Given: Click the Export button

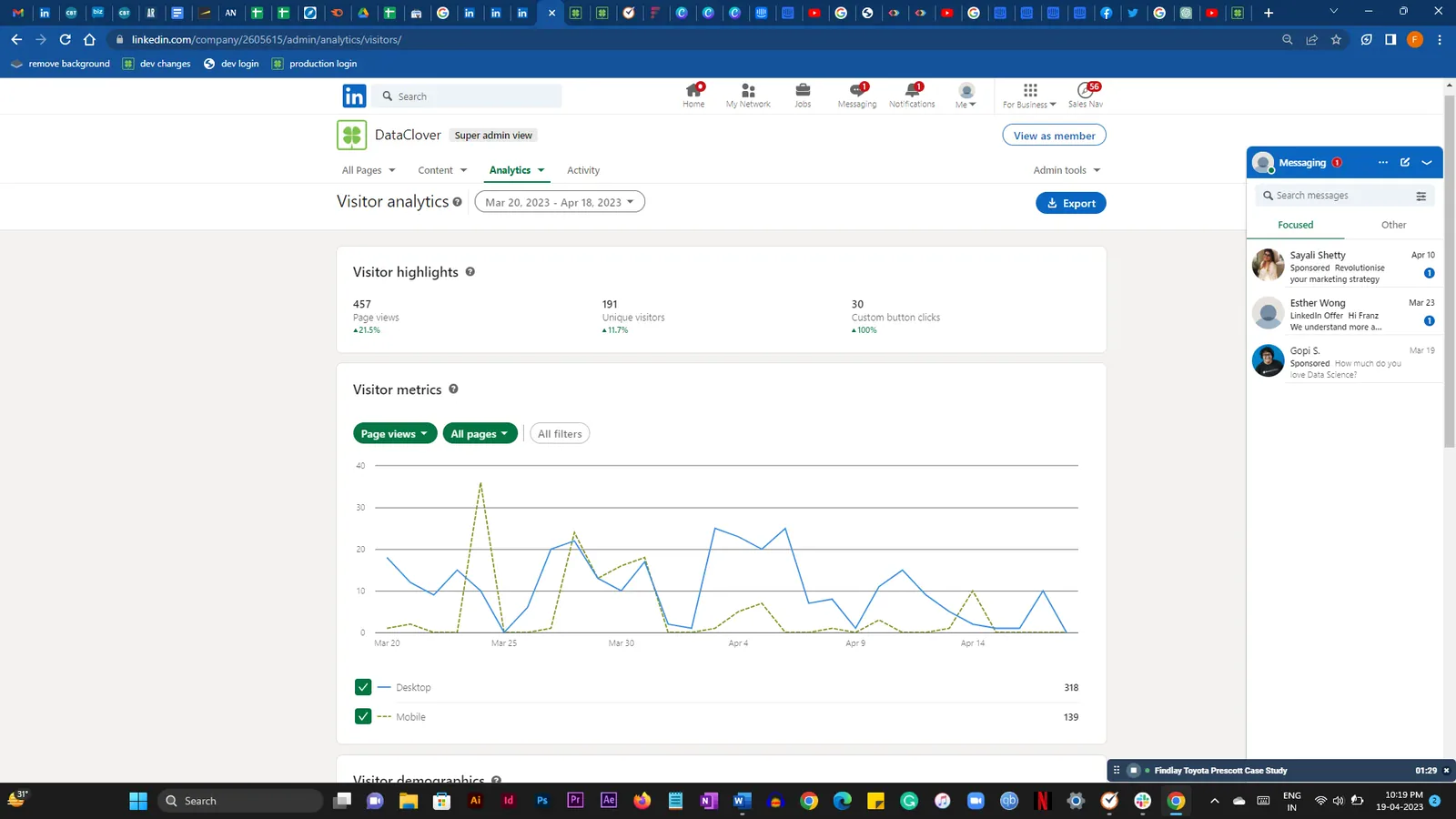Looking at the screenshot, I should click(x=1071, y=203).
